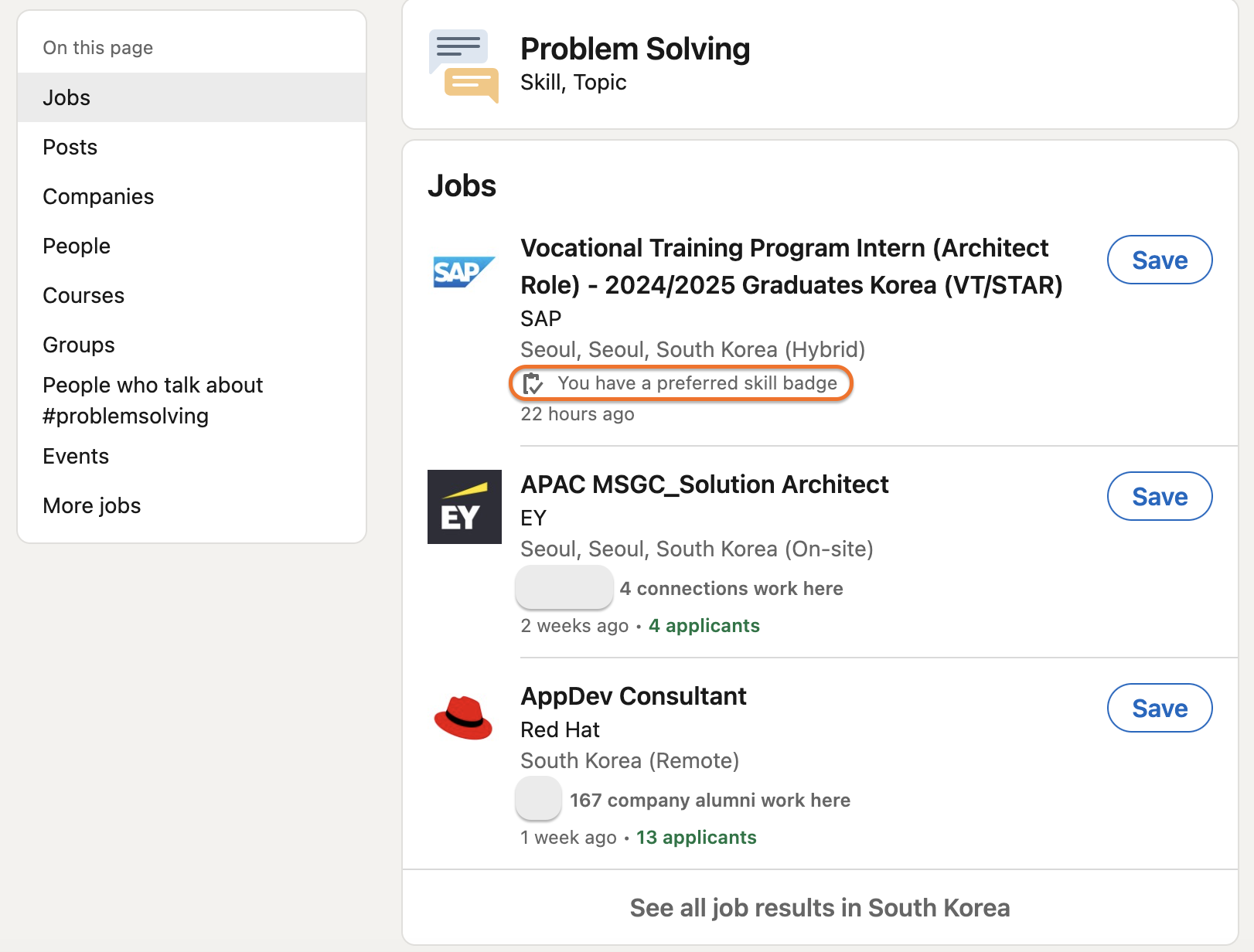Image resolution: width=1254 pixels, height=952 pixels.
Task: Click '167 company alumni work here' text
Action: (x=710, y=801)
